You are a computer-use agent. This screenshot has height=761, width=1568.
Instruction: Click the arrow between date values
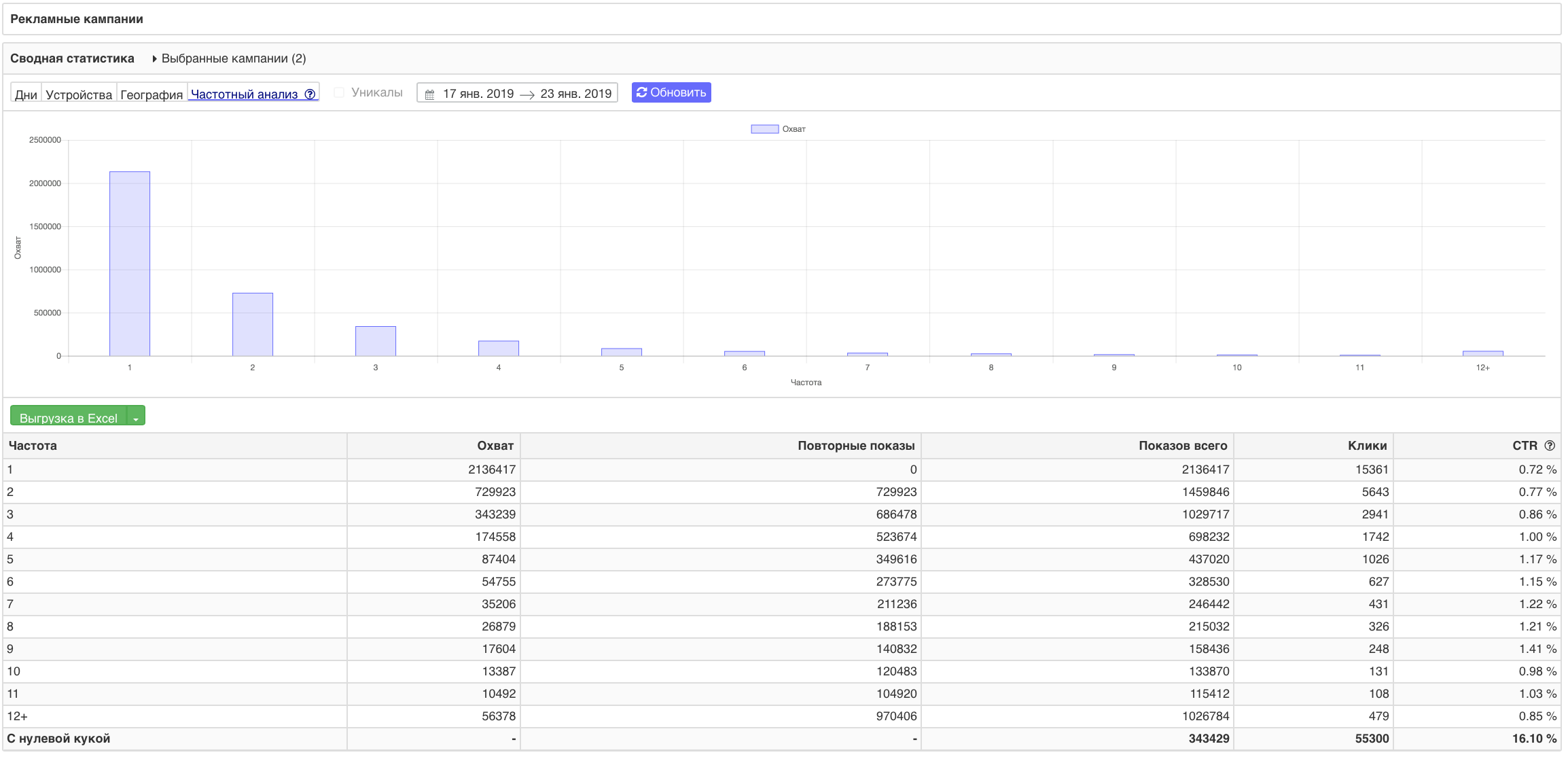[x=527, y=95]
